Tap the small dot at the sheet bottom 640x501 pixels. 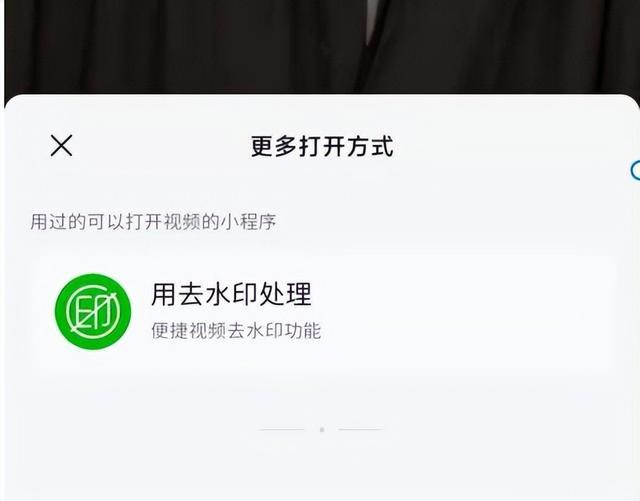point(322,430)
